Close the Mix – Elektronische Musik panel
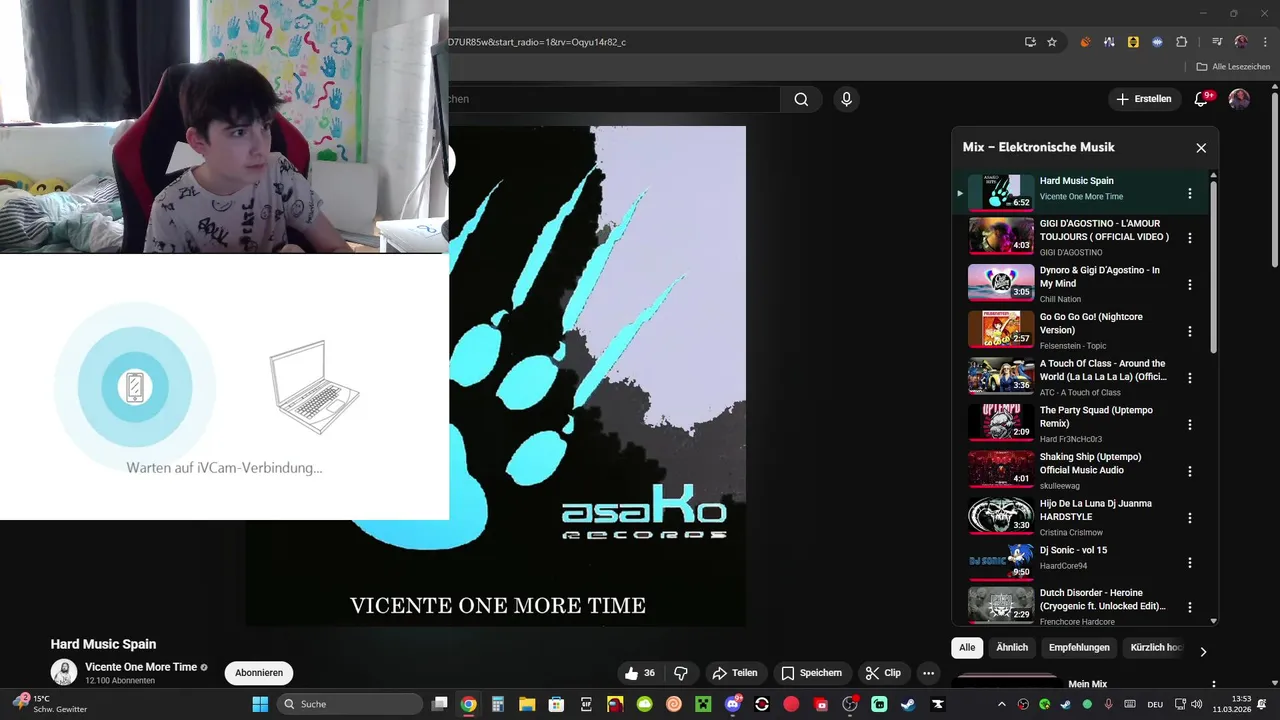The height and width of the screenshot is (720, 1280). pyautogui.click(x=1201, y=148)
